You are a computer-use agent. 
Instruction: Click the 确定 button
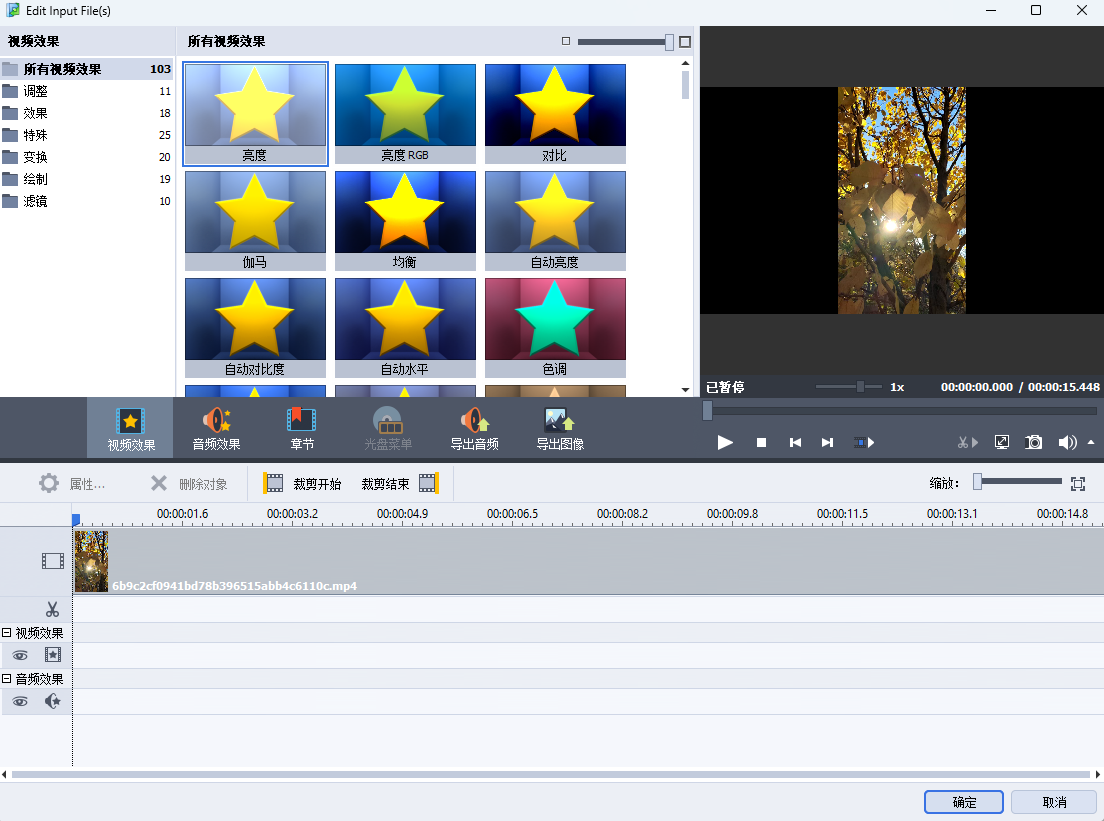(964, 802)
